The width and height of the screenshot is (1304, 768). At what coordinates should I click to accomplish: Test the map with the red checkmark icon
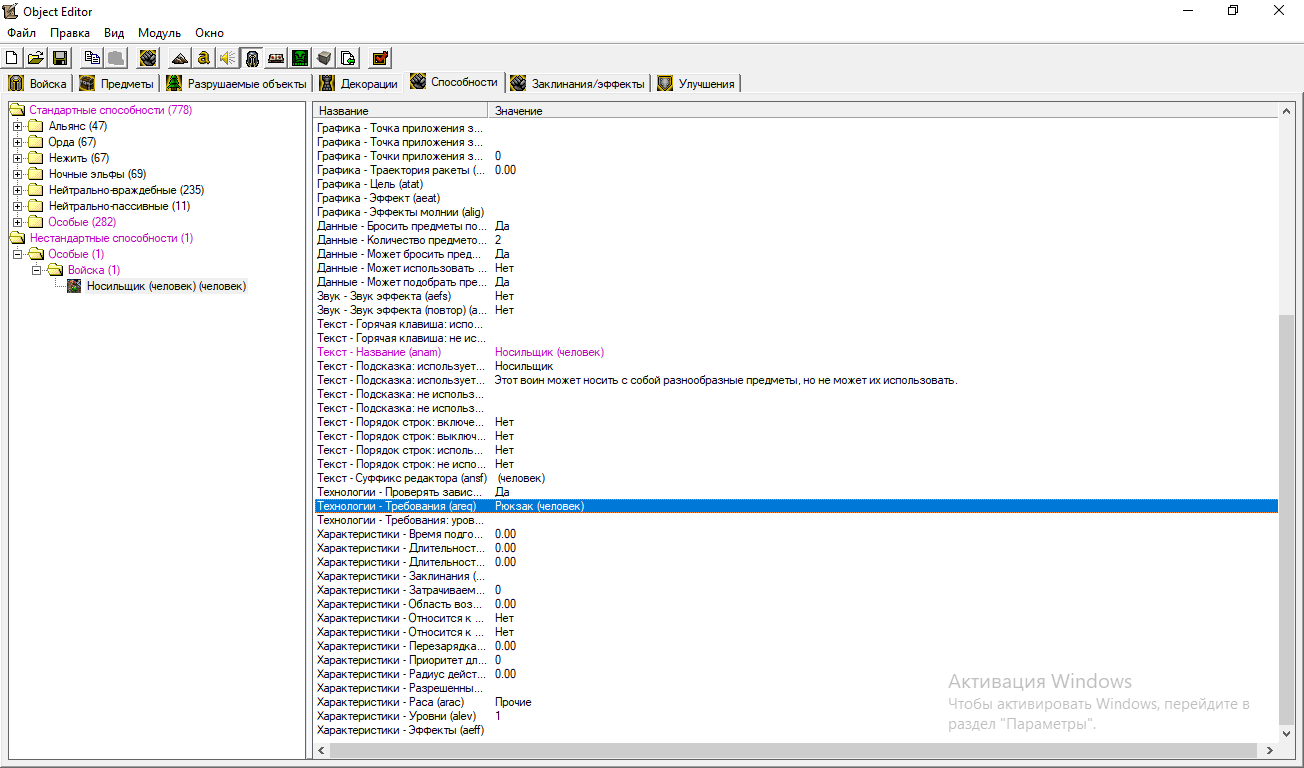point(380,58)
